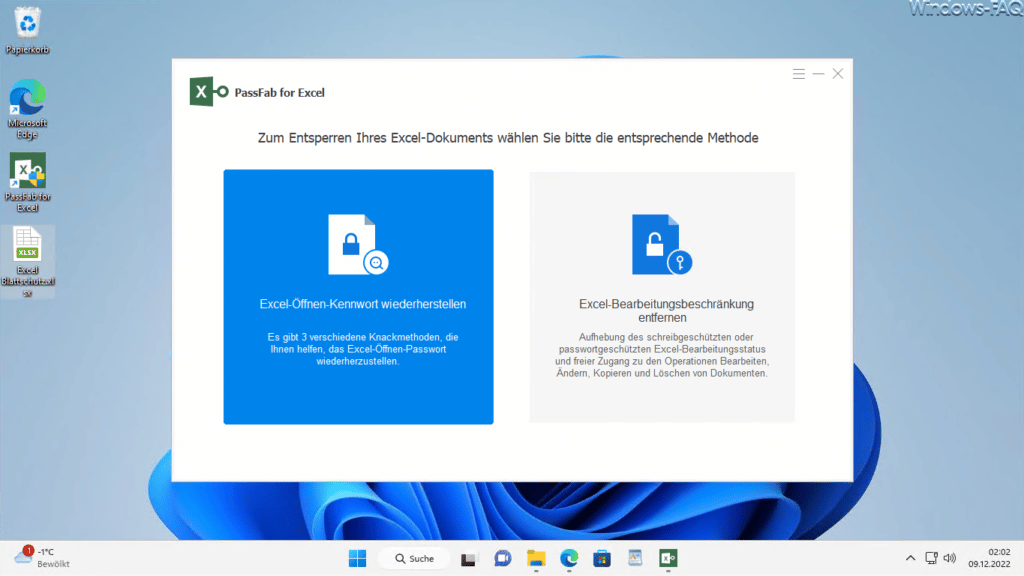Minimize the PassFab for Excel window
The height and width of the screenshot is (576, 1024).
pyautogui.click(x=818, y=74)
